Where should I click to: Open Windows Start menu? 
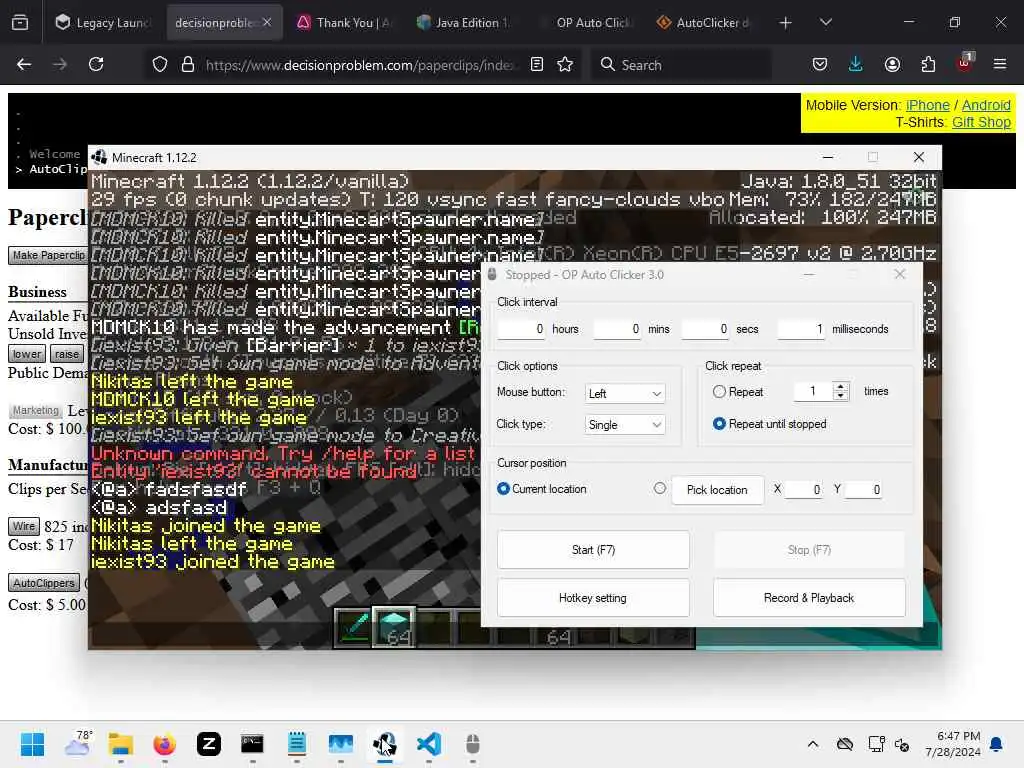tap(32, 744)
